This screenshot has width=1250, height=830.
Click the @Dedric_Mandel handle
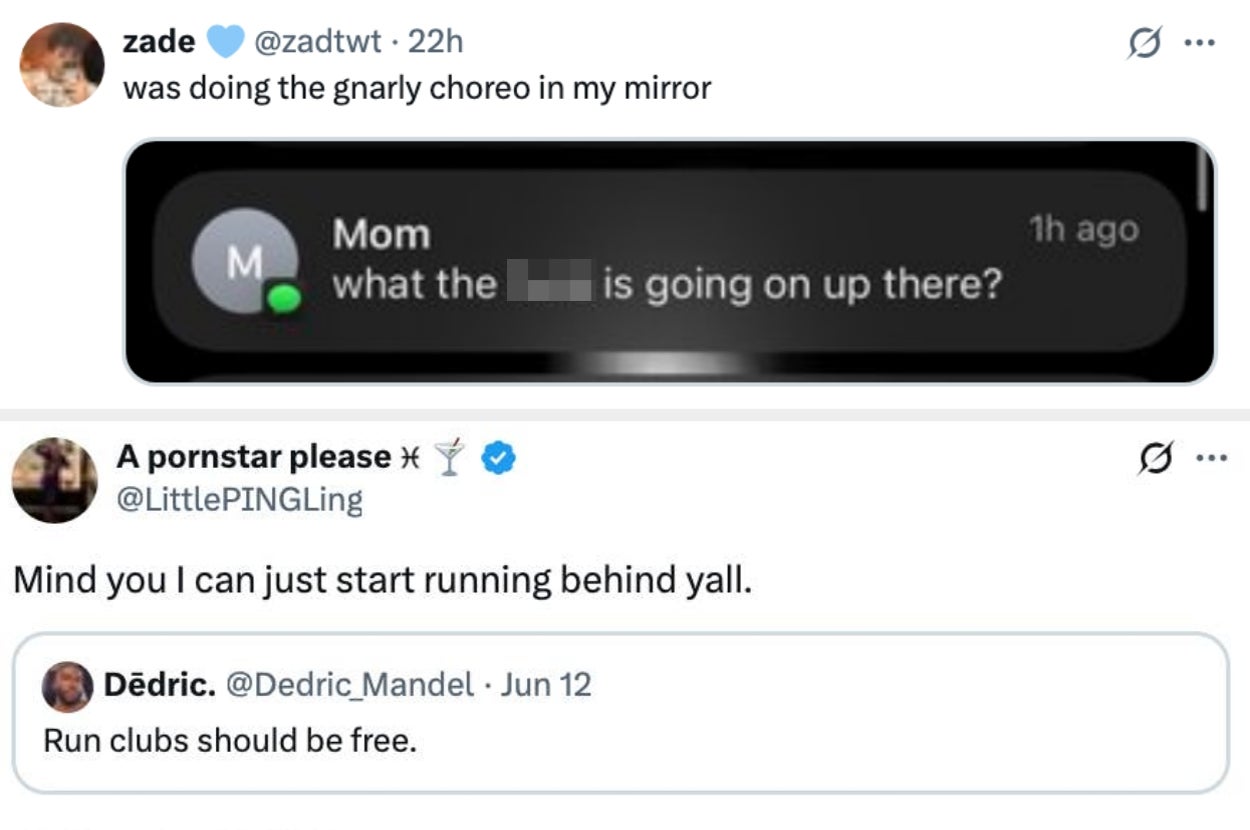(351, 685)
